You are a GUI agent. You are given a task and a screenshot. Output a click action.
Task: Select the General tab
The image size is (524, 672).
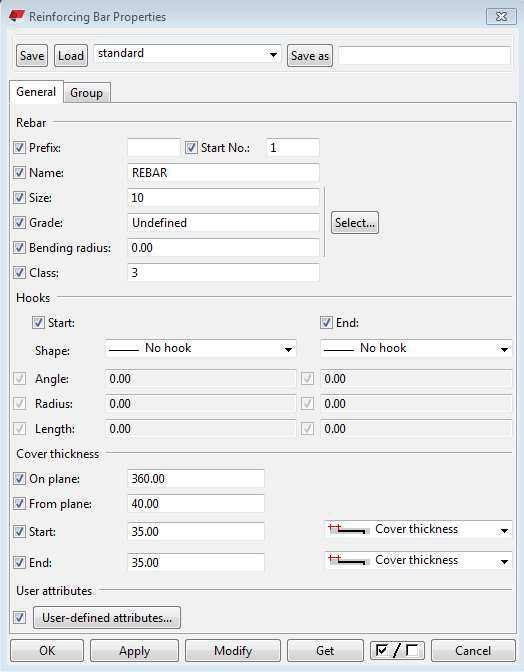[x=36, y=92]
